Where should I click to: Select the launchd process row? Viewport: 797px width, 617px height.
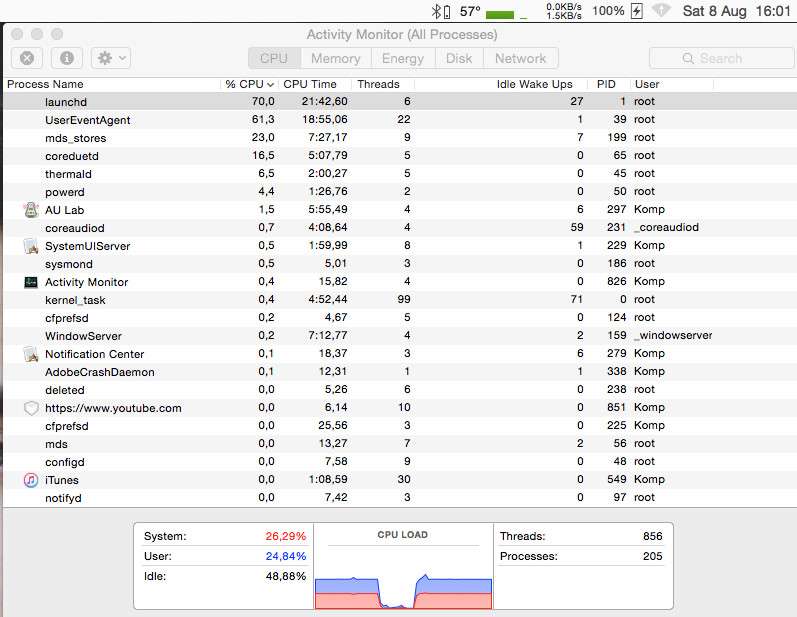click(400, 102)
